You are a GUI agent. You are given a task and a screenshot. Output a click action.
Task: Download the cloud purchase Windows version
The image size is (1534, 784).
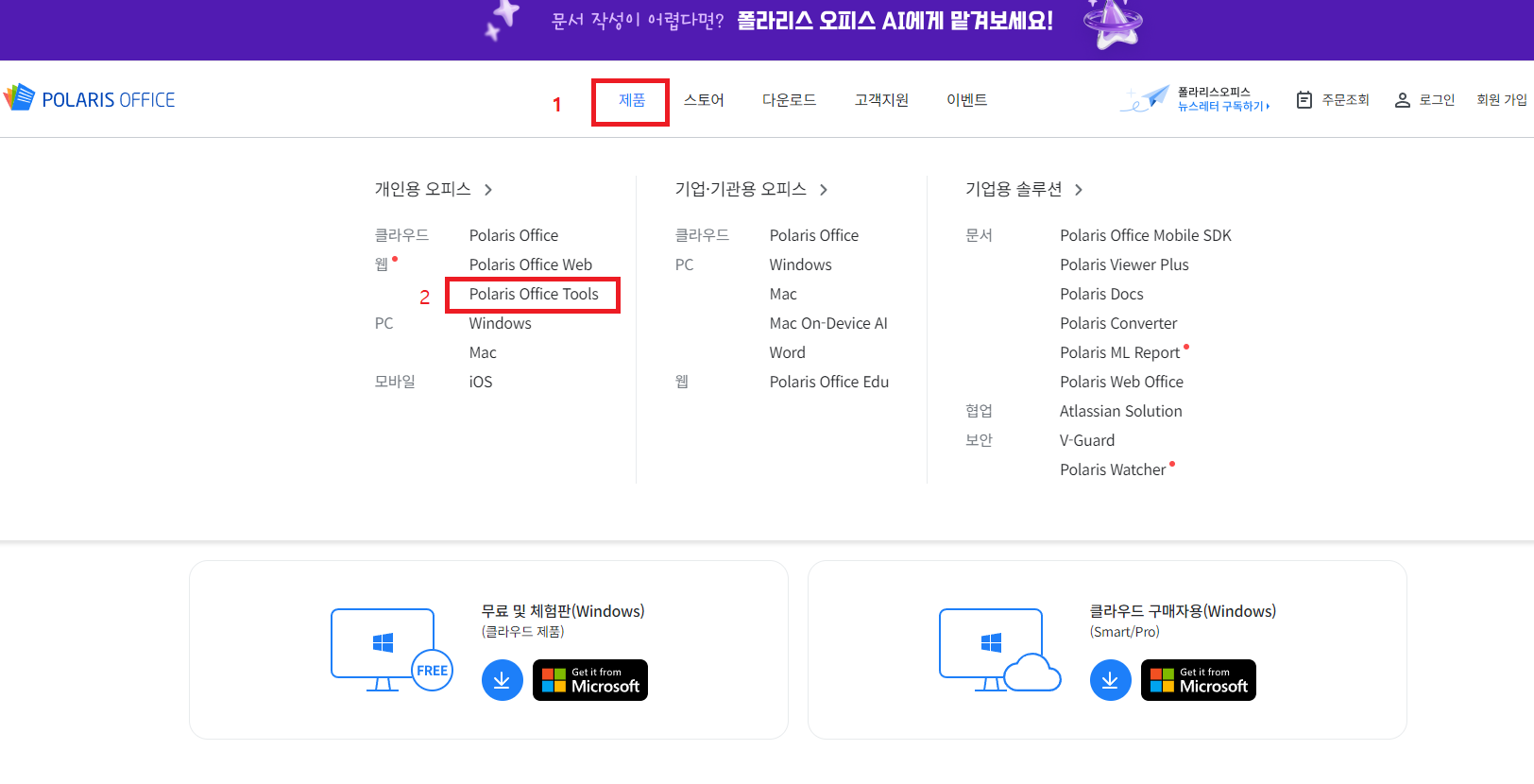(x=1111, y=680)
